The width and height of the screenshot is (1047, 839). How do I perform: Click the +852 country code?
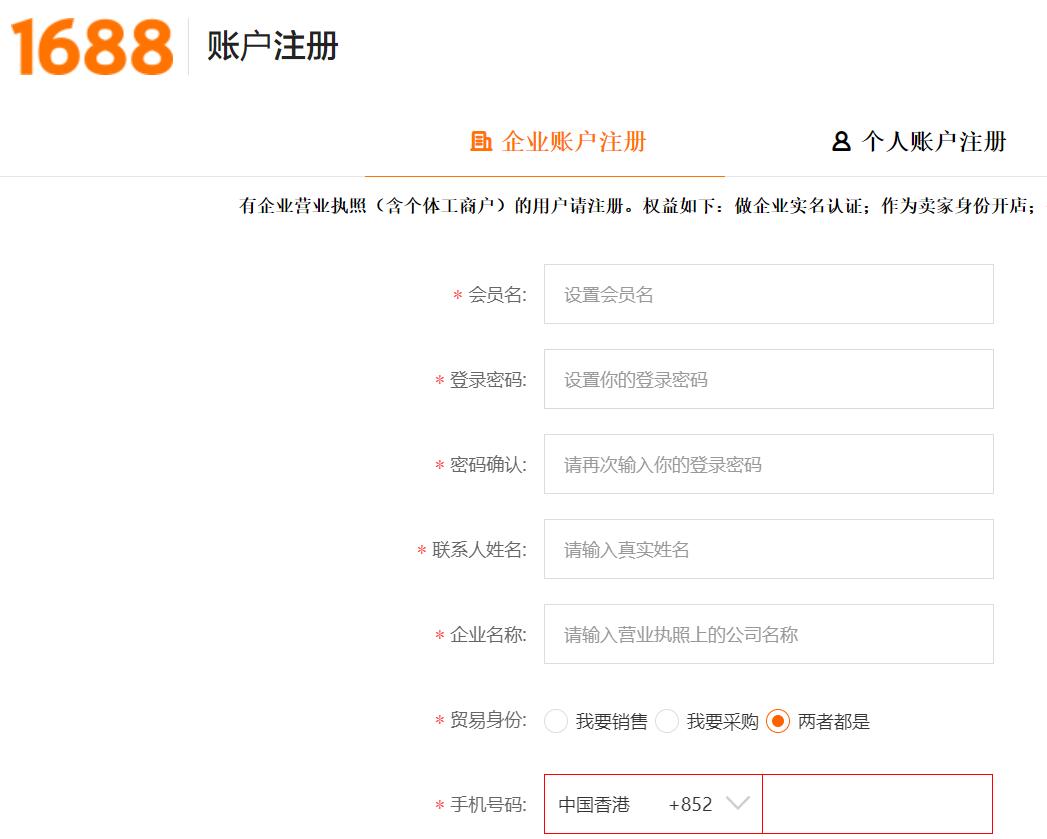tap(690, 805)
